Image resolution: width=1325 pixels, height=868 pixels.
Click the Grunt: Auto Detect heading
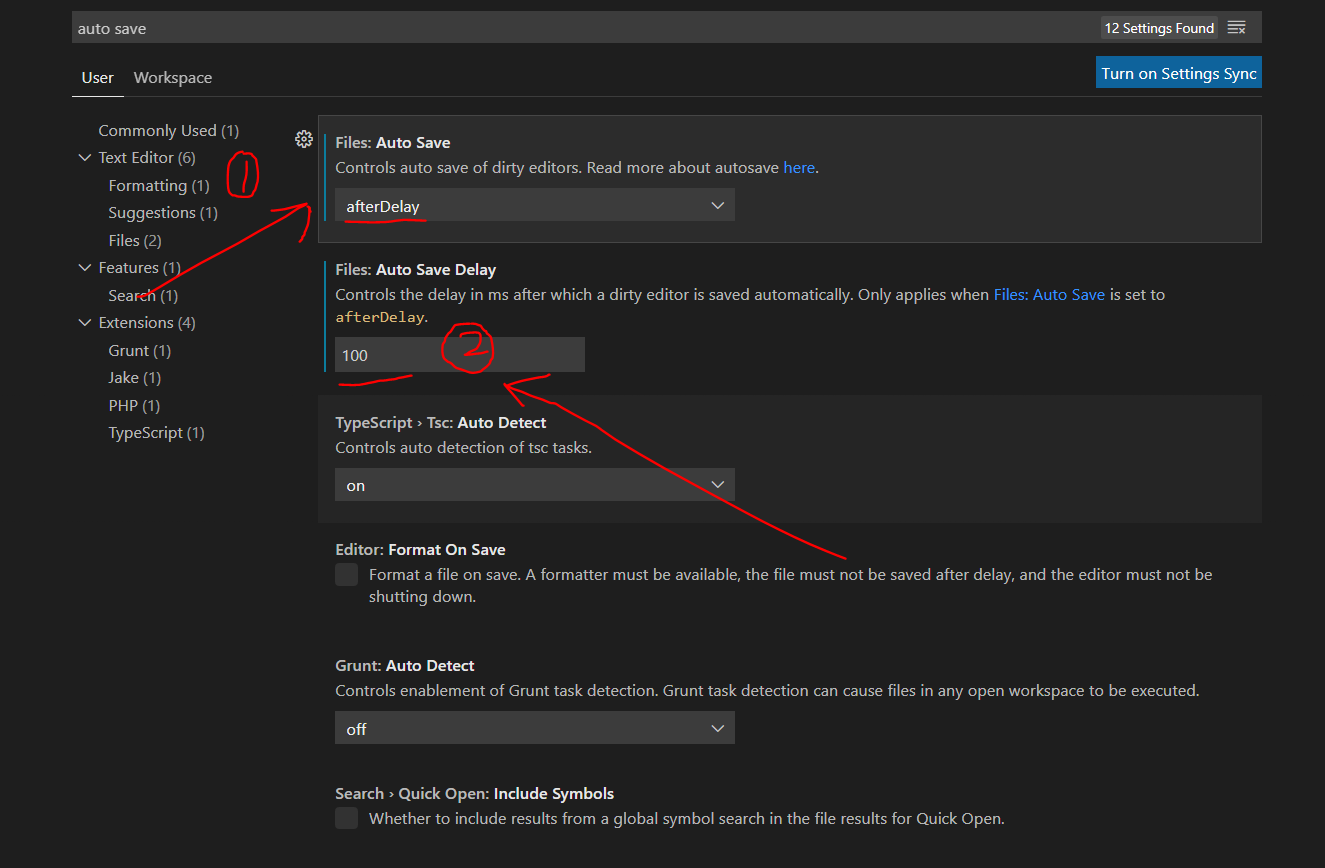pyautogui.click(x=405, y=665)
